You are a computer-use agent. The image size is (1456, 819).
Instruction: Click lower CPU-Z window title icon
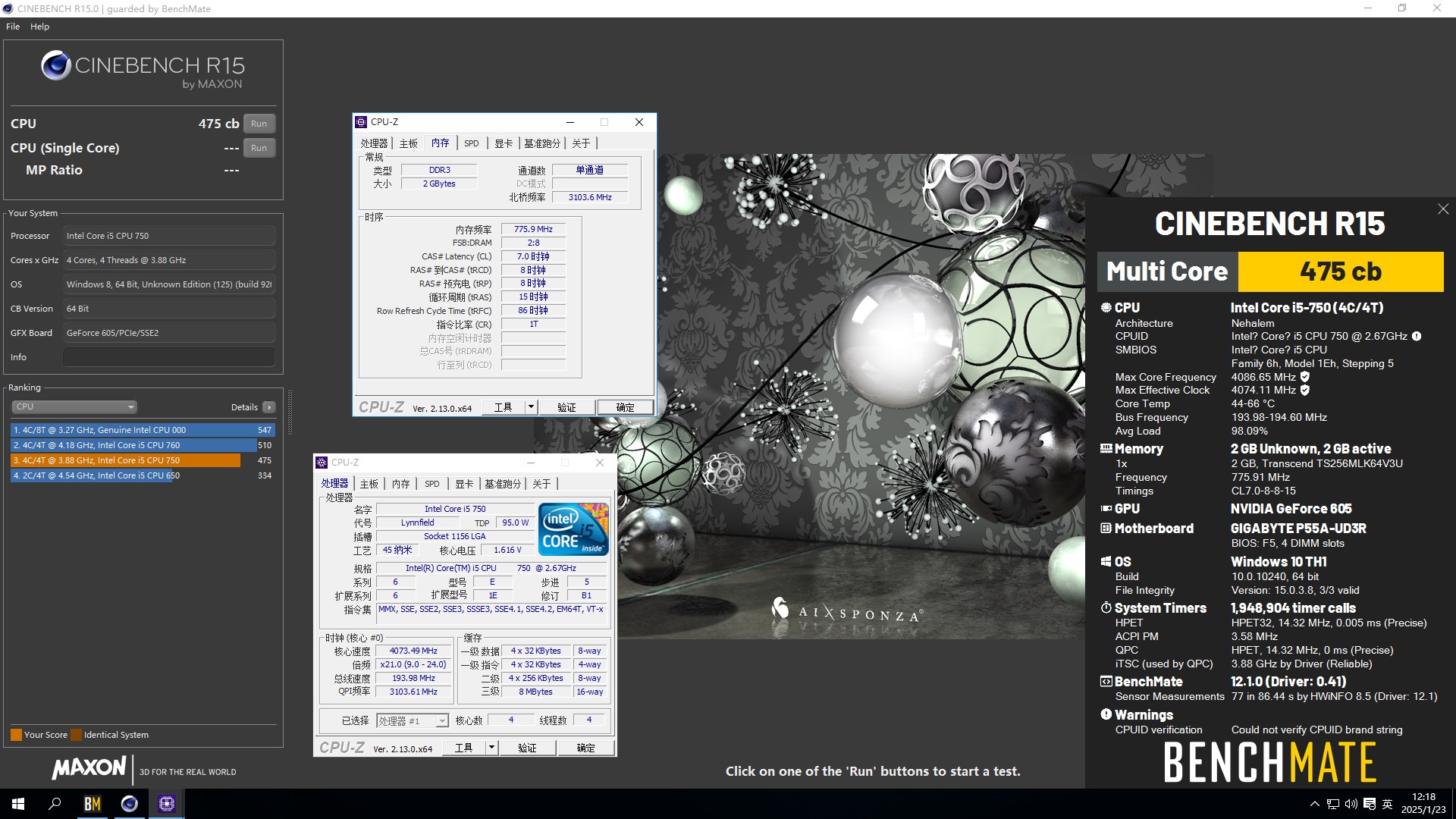click(322, 463)
